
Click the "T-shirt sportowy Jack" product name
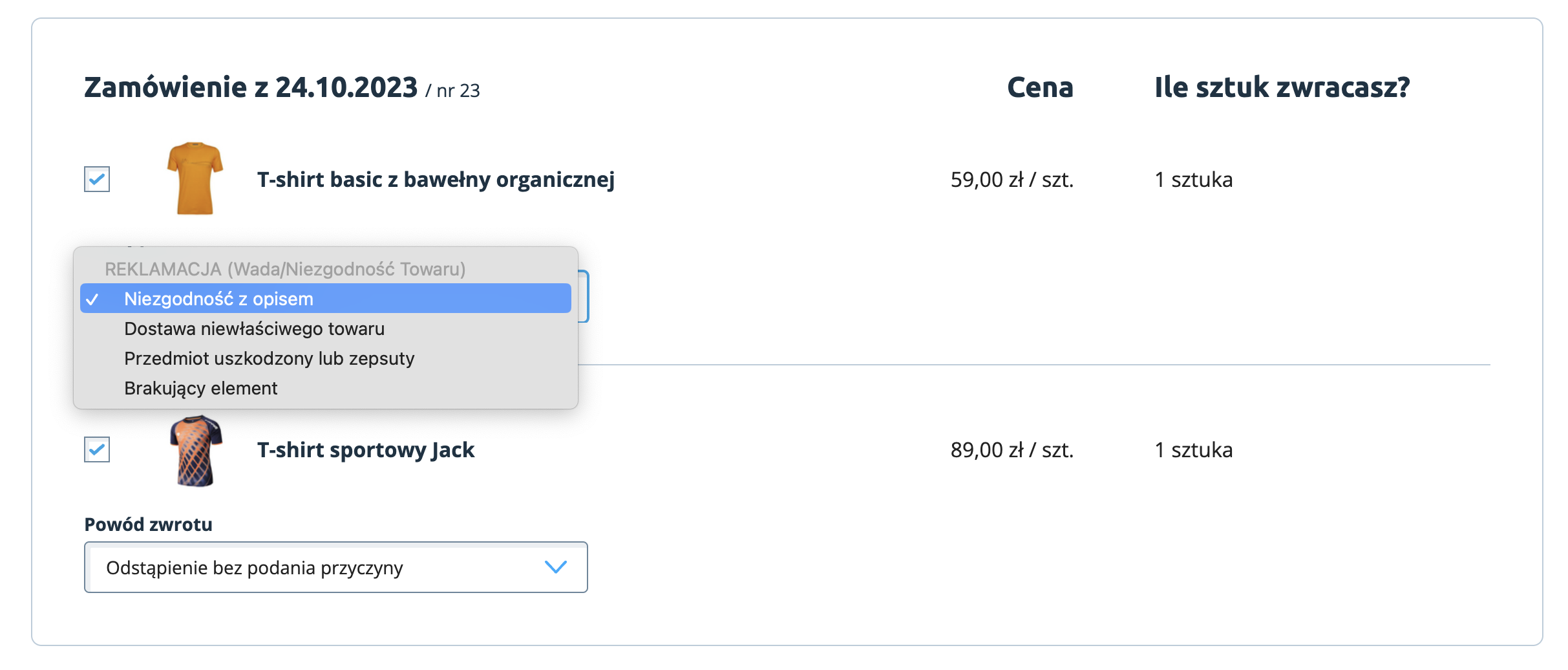366,450
